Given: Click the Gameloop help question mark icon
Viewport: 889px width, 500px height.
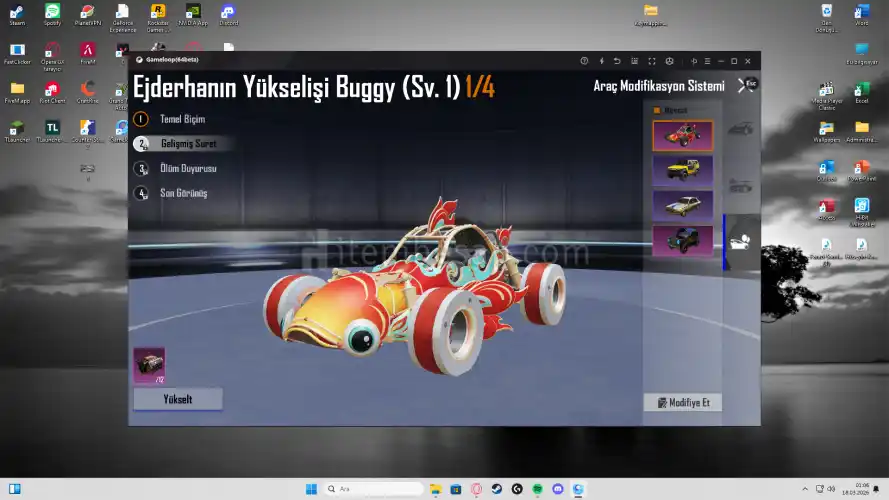Looking at the screenshot, I should [584, 61].
